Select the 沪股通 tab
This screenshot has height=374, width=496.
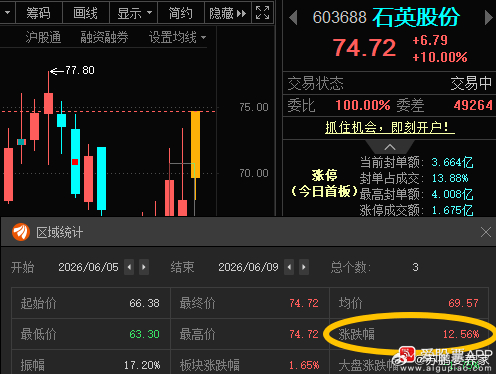[43, 37]
